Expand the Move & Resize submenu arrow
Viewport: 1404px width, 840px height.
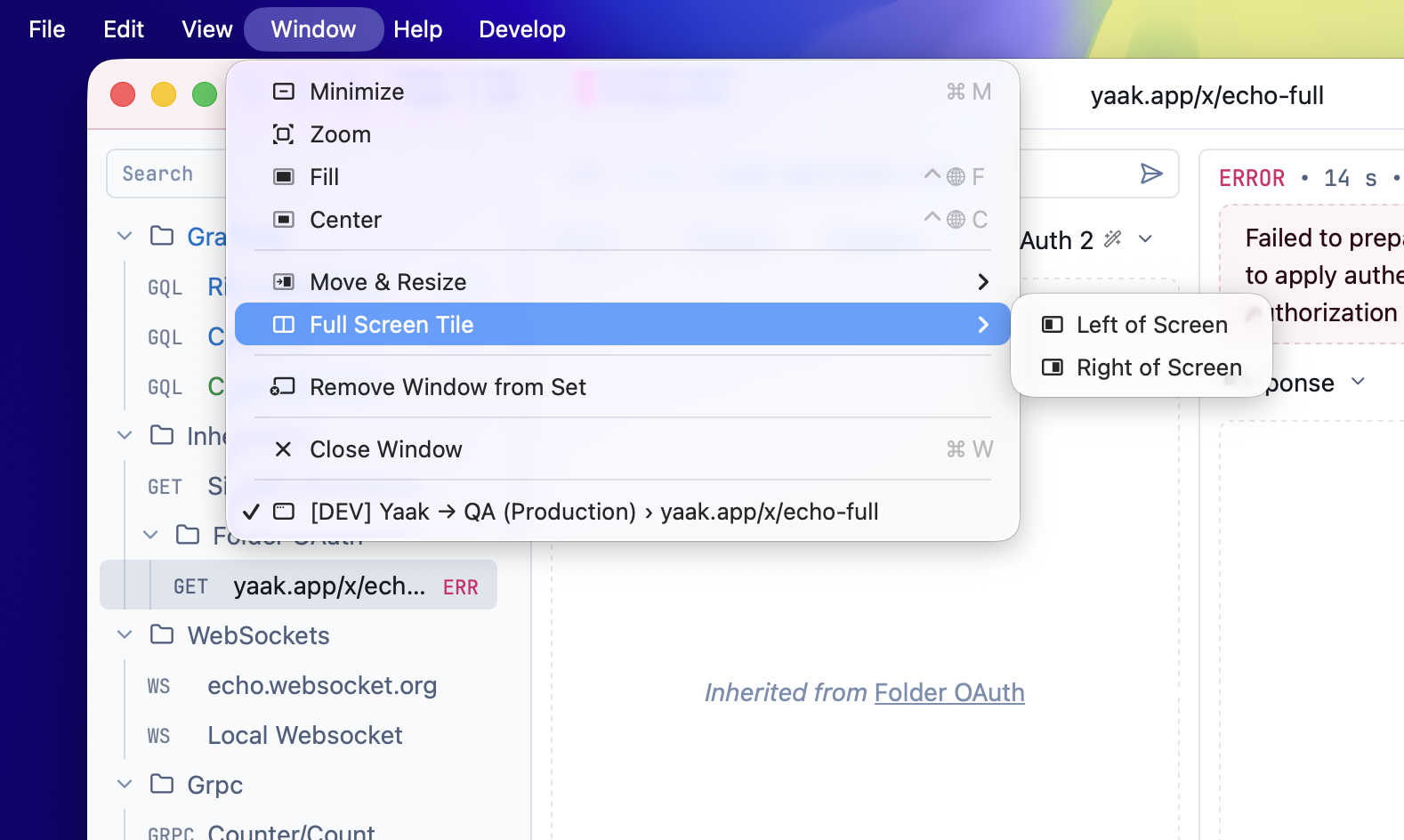983,282
